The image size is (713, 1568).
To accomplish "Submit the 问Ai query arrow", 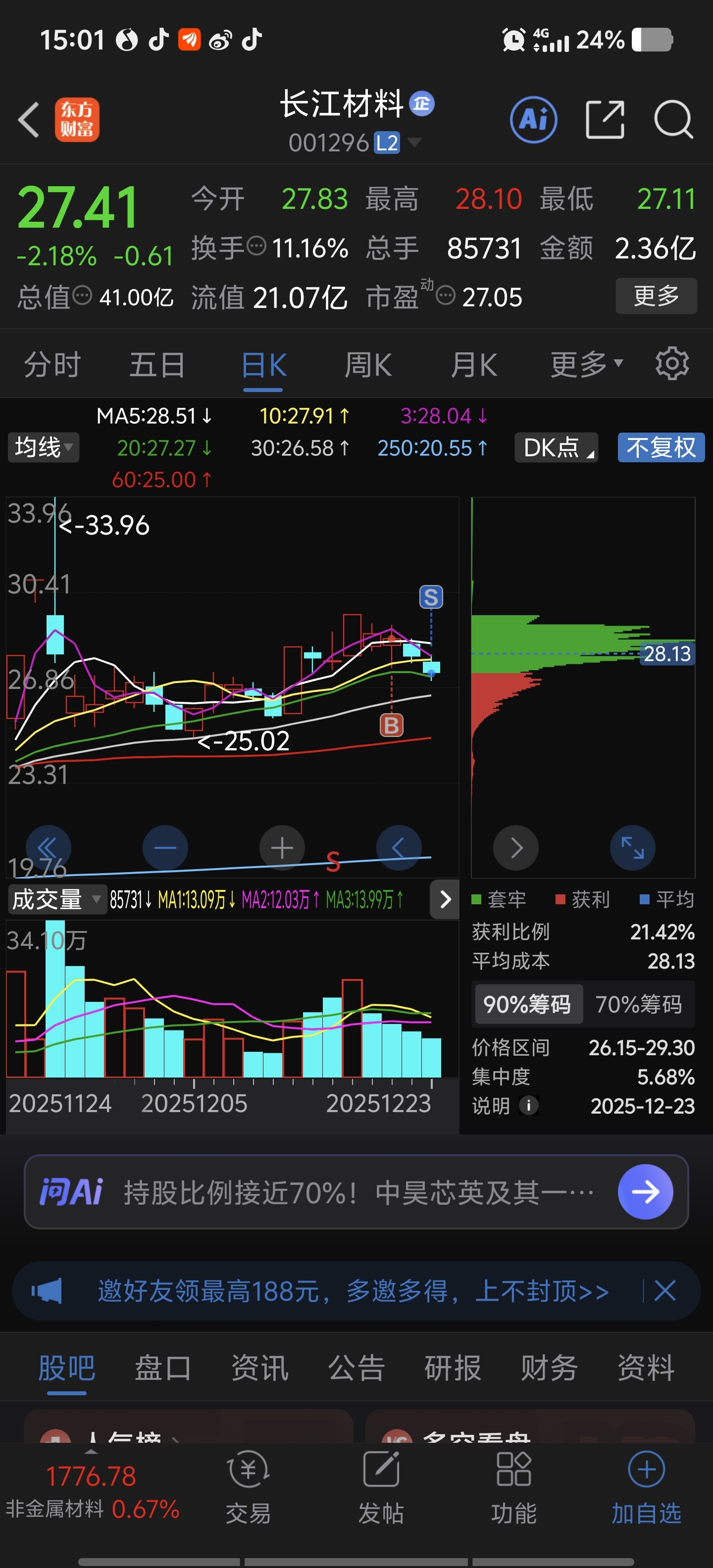I will [645, 1191].
